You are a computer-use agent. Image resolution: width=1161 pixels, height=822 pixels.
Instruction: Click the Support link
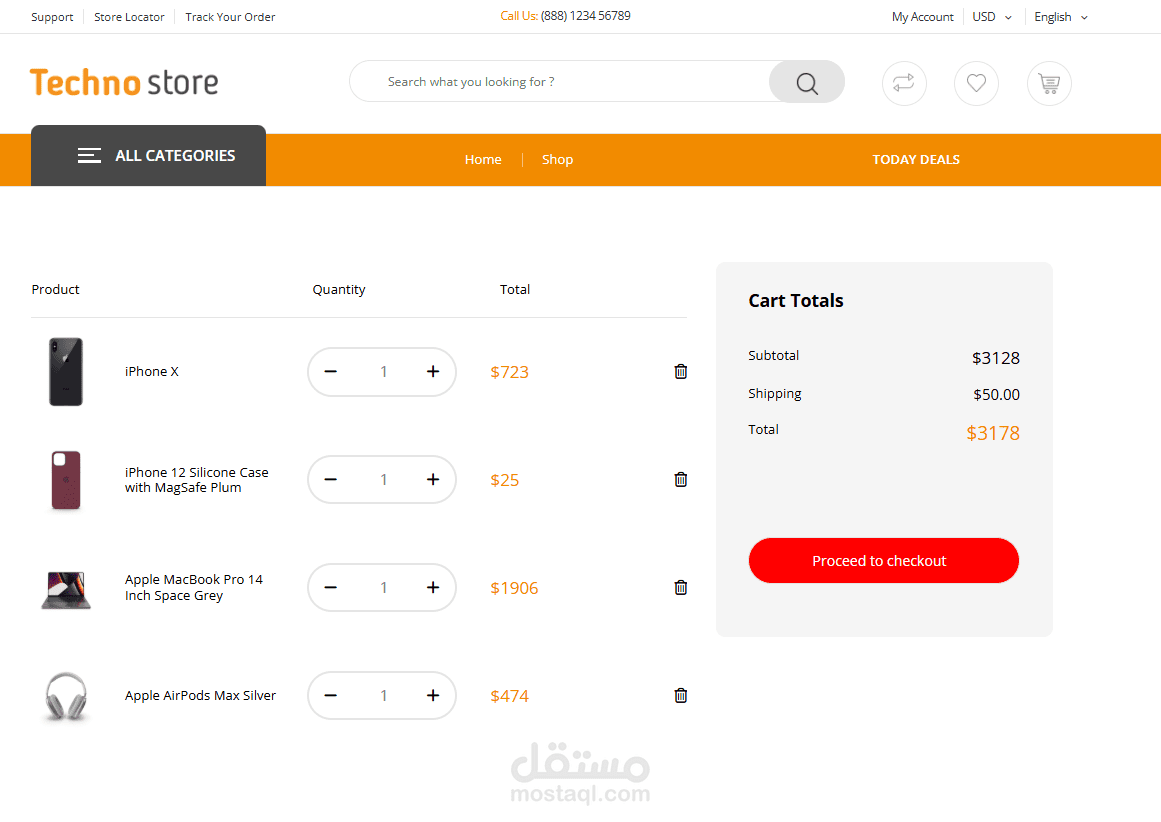52,17
